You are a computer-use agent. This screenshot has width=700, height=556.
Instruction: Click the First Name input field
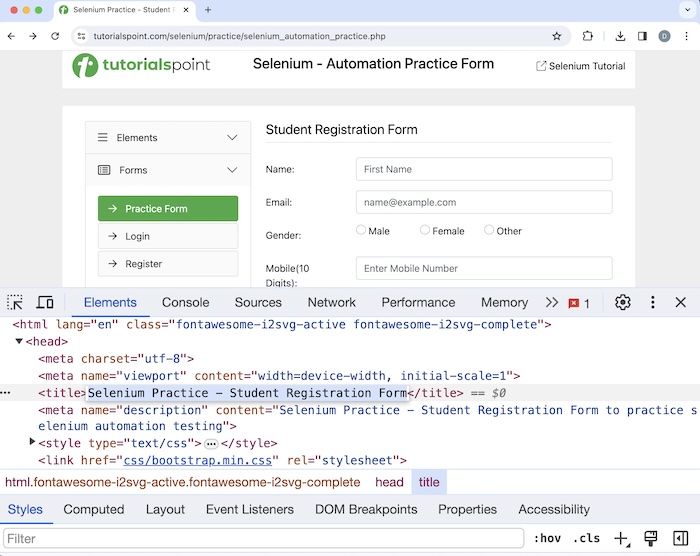pos(484,169)
